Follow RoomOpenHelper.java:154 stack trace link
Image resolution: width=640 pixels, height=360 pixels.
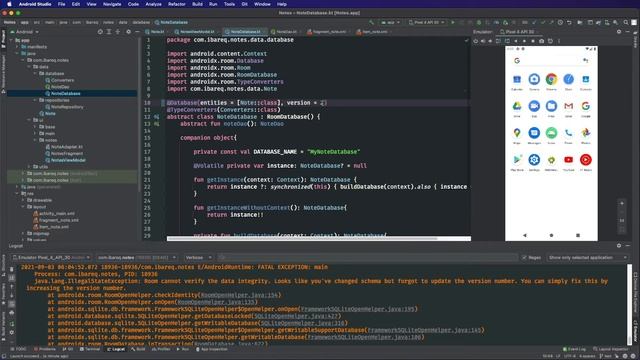[x=239, y=295]
